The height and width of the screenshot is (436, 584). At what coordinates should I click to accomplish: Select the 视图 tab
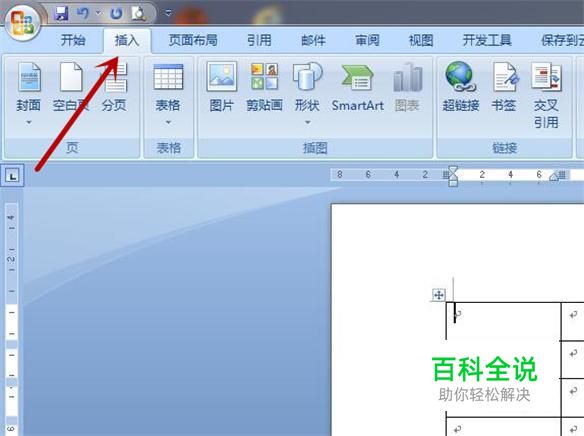click(421, 40)
